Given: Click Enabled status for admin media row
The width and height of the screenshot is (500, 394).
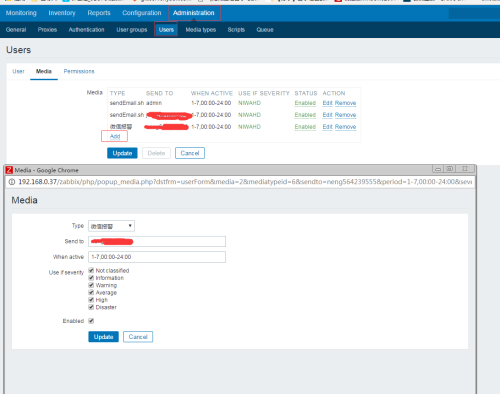Looking at the screenshot, I should point(305,103).
